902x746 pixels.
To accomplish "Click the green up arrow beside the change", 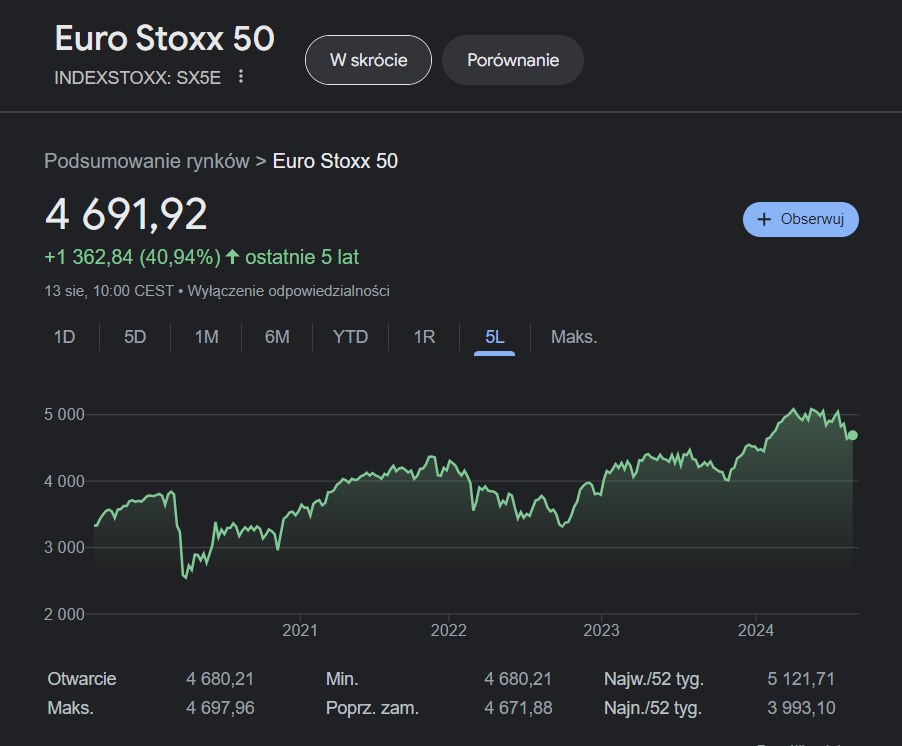I will (x=232, y=257).
